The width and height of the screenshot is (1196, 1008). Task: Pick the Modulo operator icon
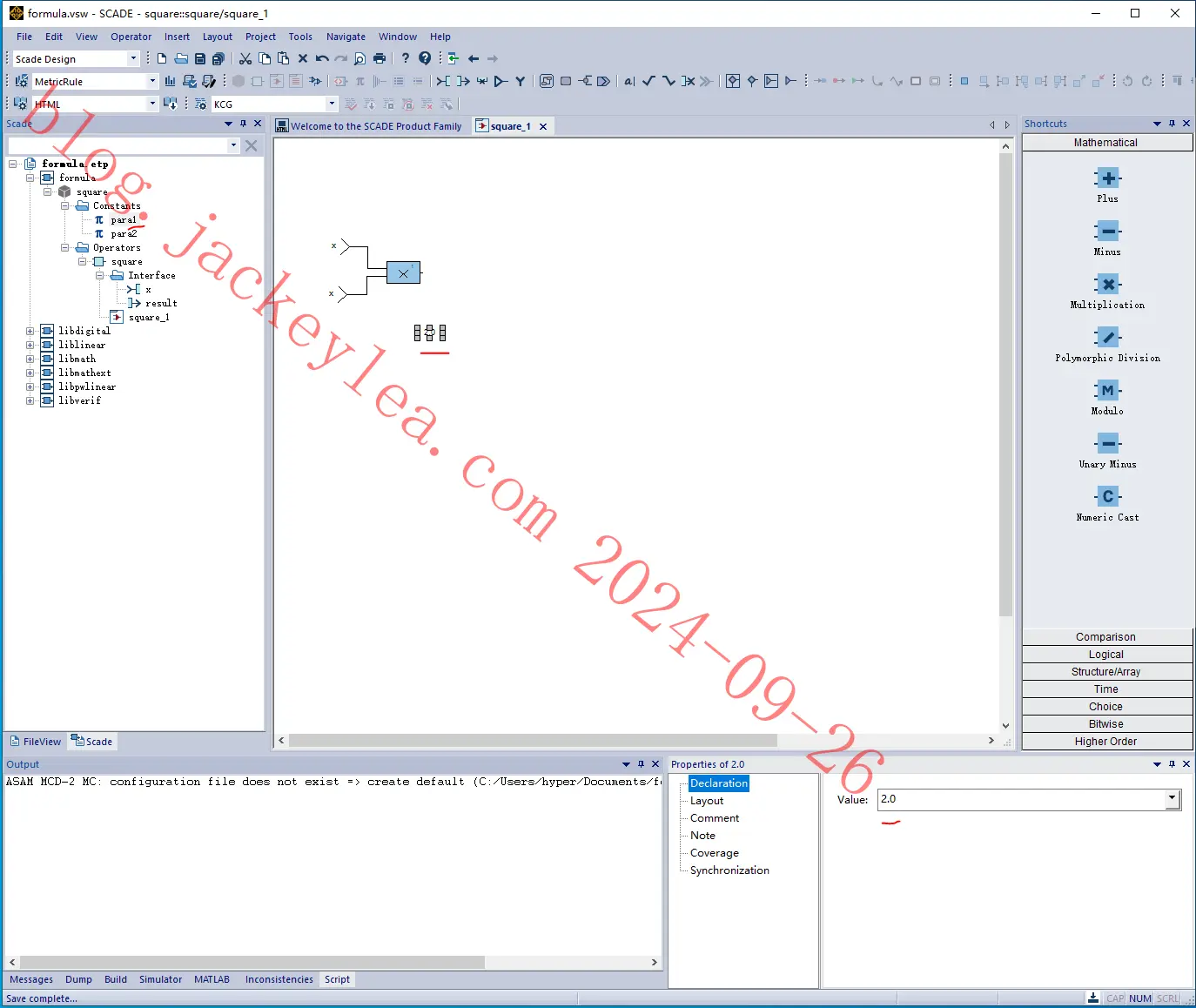[x=1107, y=391]
